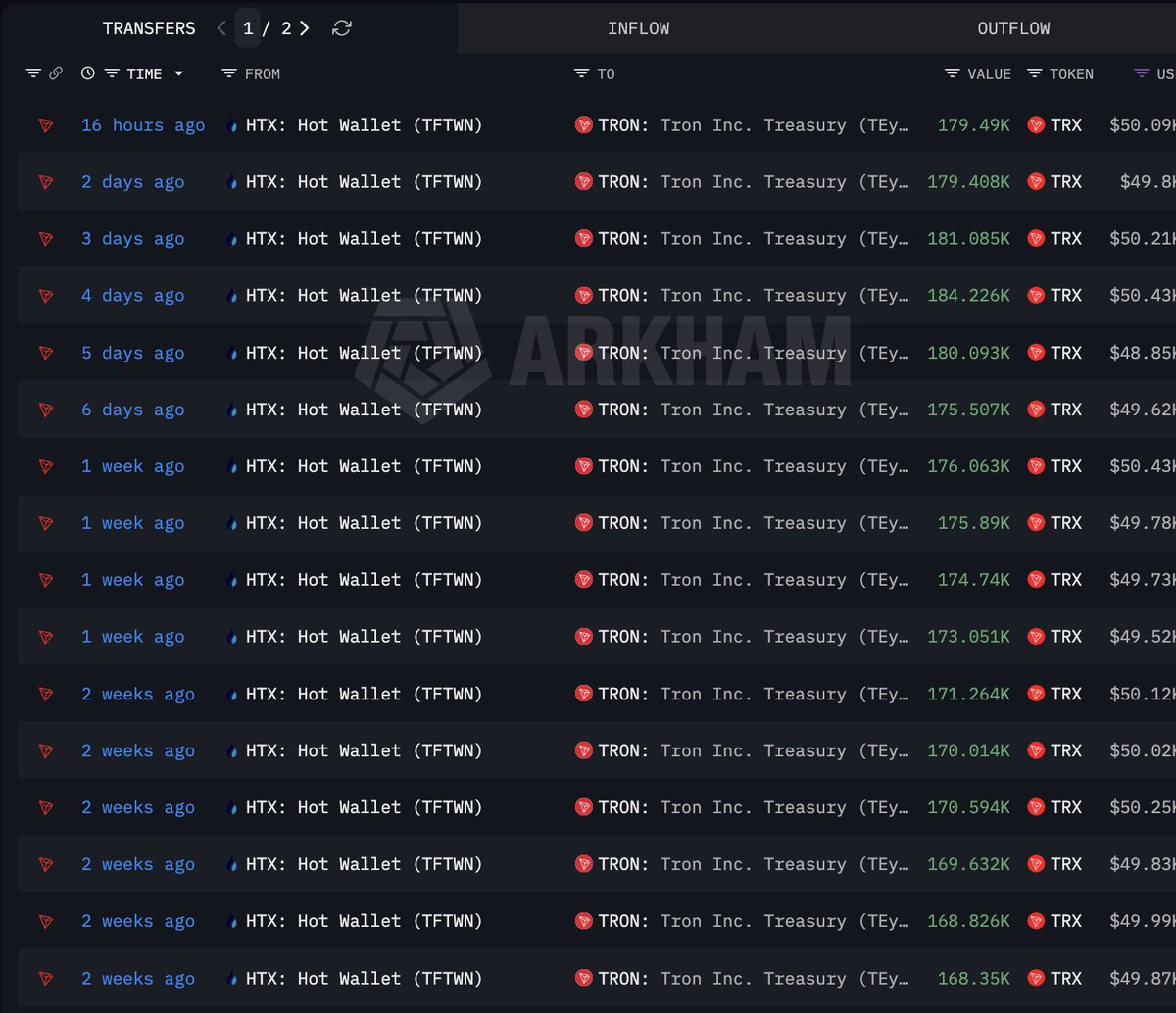Click the value '184.226K'
Viewport: 1176px width, 1013px height.
968,296
